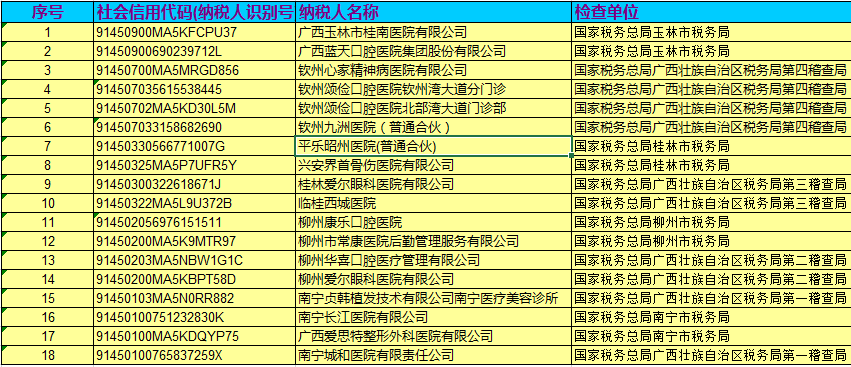Select the cell with 桂林爱尔眼科医院有限公司

[433, 184]
